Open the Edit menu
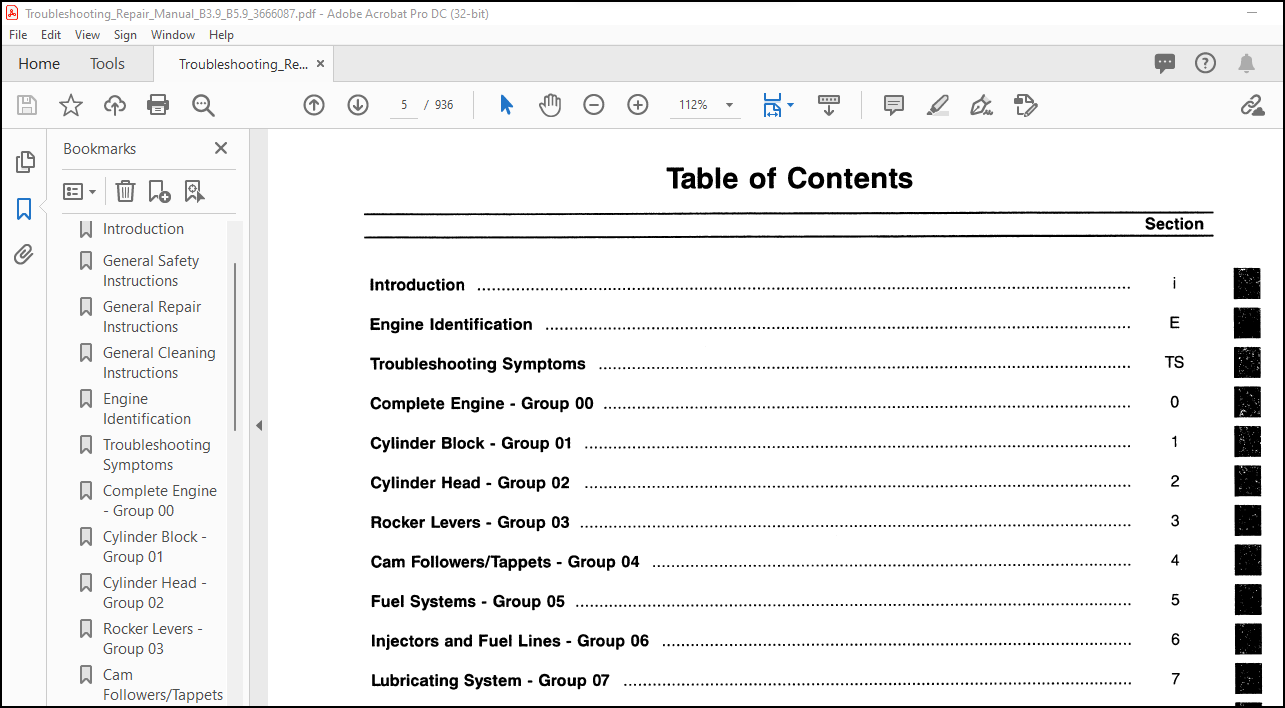 point(51,34)
